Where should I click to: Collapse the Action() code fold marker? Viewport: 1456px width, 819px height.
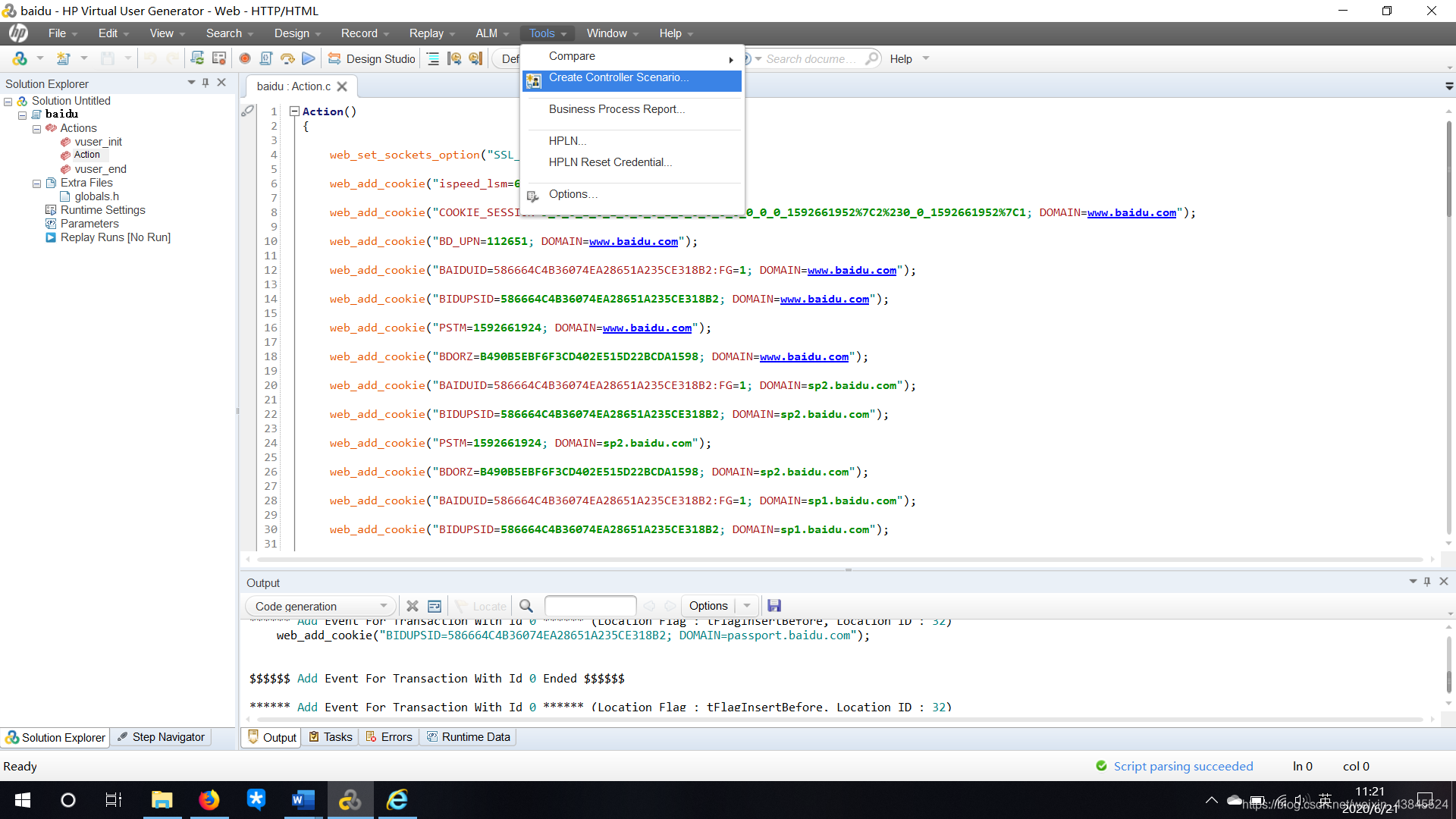pyautogui.click(x=294, y=111)
